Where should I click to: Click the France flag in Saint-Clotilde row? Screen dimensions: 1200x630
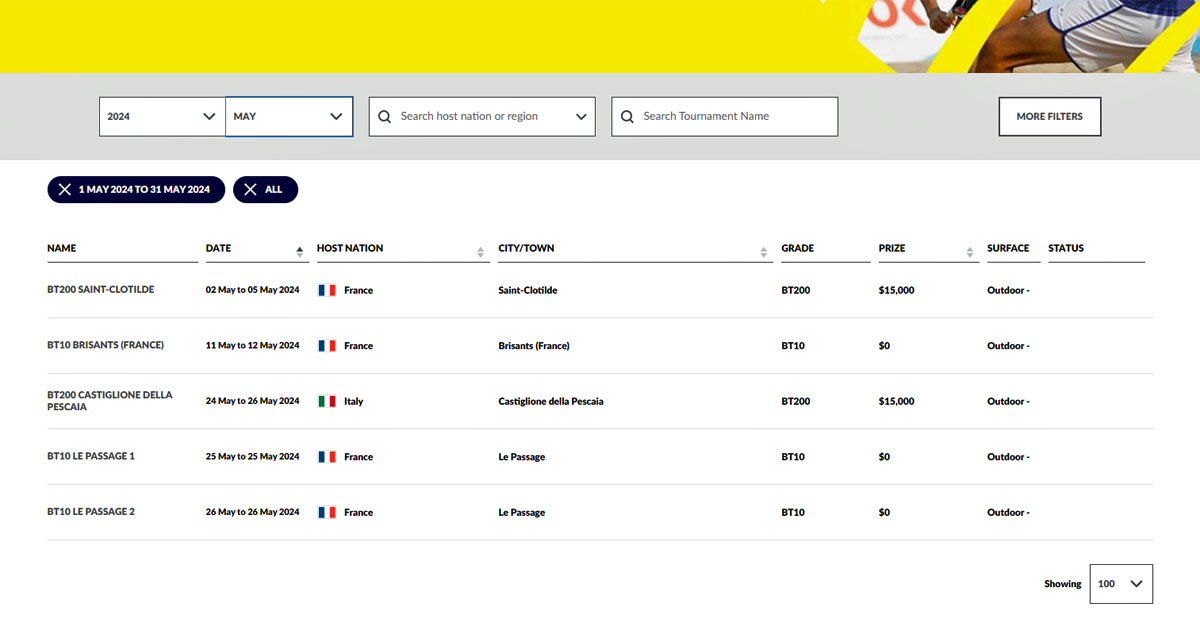(x=327, y=290)
